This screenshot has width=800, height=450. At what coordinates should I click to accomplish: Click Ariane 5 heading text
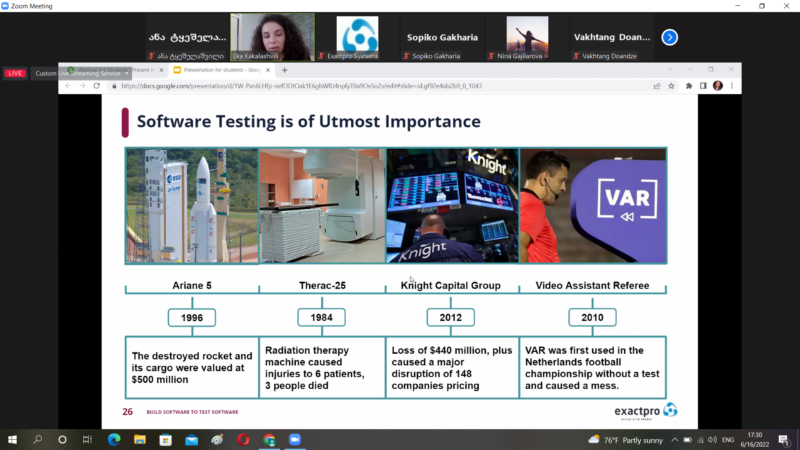click(192, 285)
